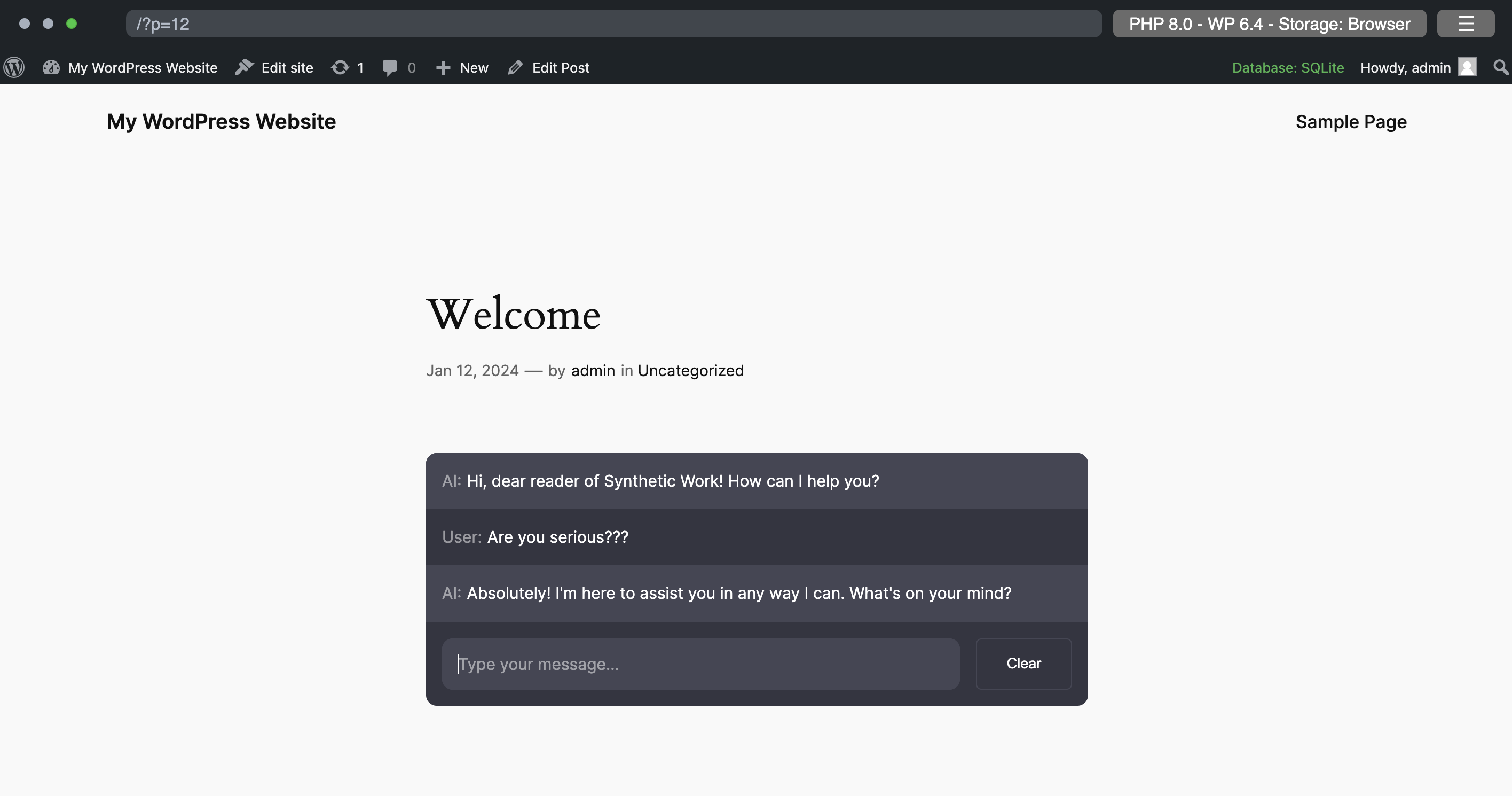Open PHP 8.0 - WP 6.4 settings button
The width and height of the screenshot is (1512, 796).
[x=1269, y=24]
